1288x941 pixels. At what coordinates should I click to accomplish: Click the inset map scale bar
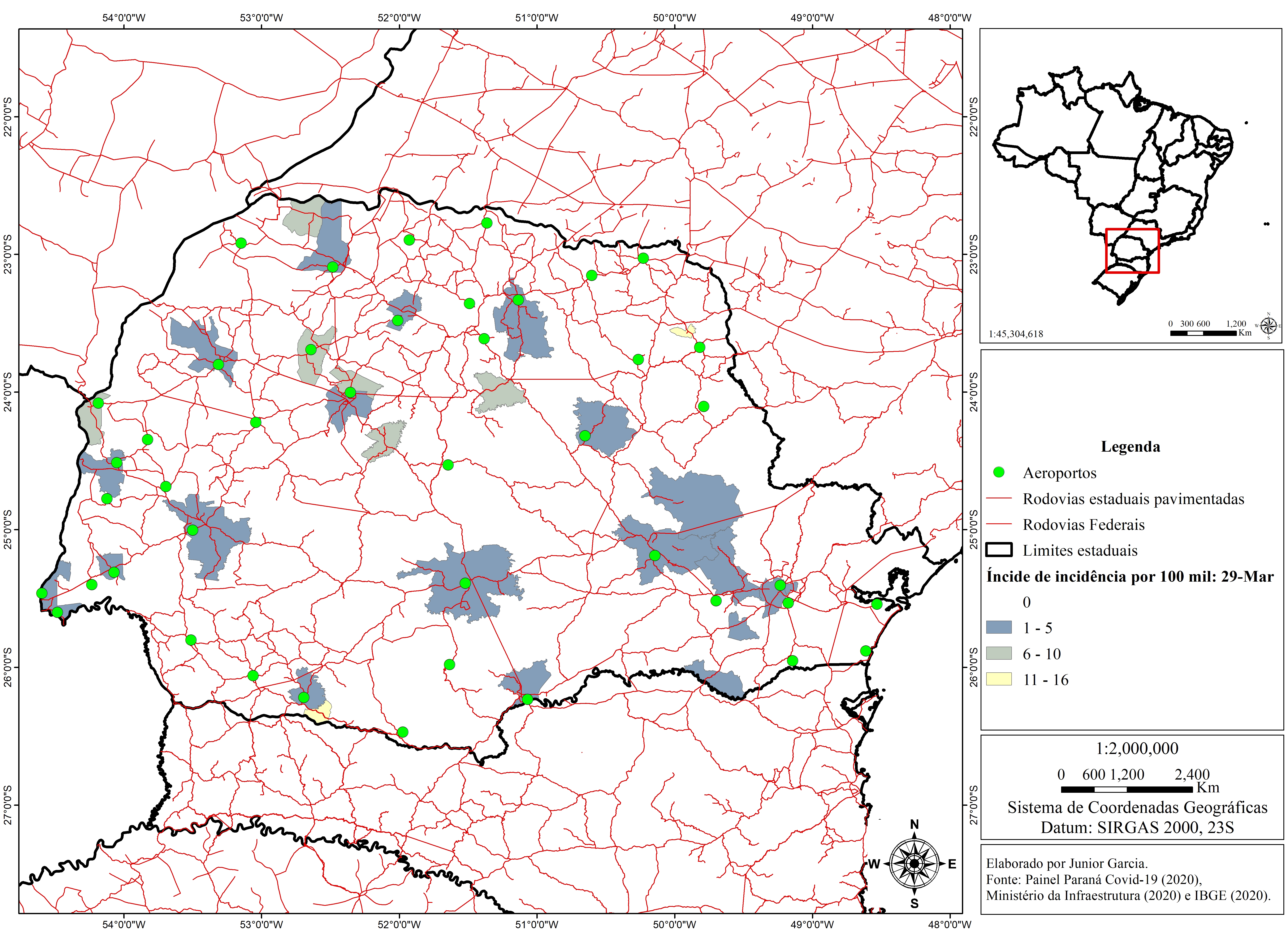pyautogui.click(x=1203, y=333)
